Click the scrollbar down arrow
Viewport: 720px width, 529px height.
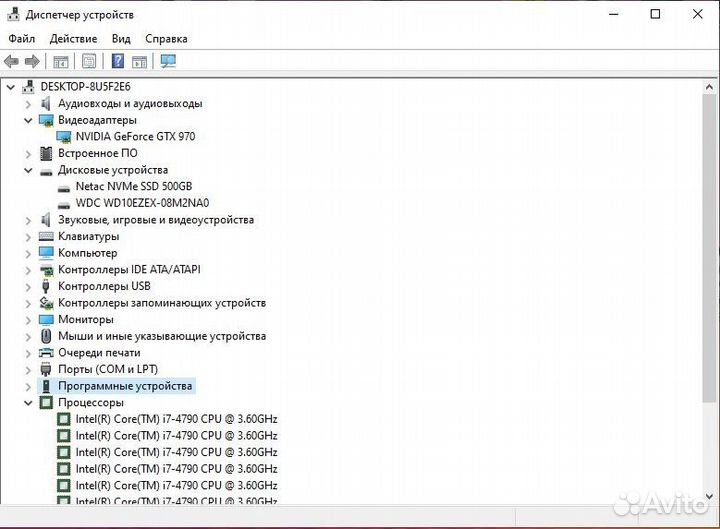tap(709, 497)
